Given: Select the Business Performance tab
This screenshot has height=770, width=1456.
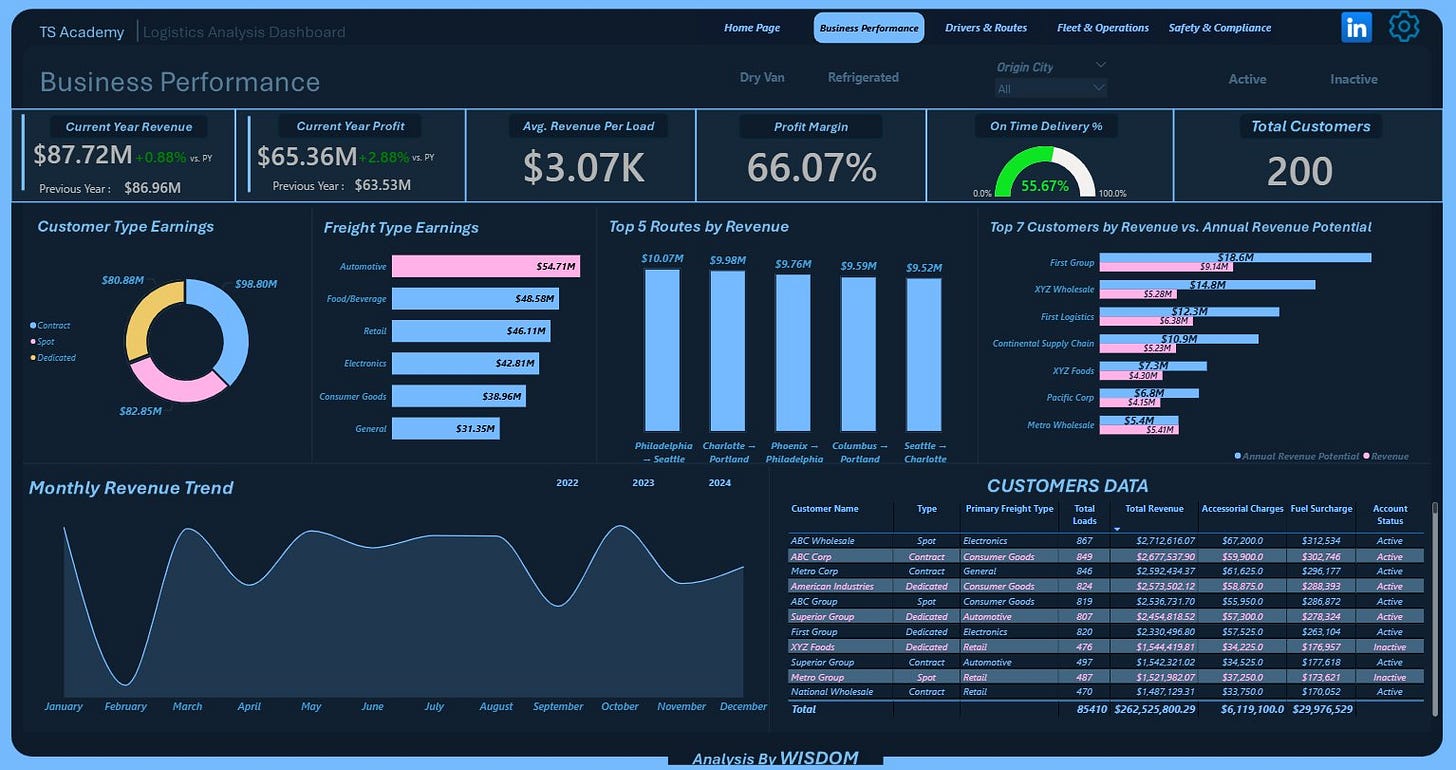Looking at the screenshot, I should tap(869, 28).
